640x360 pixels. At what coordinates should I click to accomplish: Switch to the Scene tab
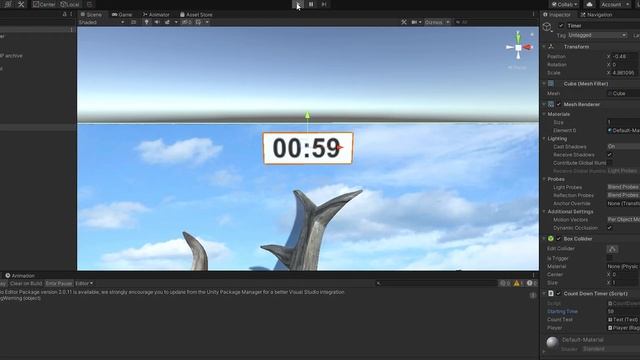(91, 14)
